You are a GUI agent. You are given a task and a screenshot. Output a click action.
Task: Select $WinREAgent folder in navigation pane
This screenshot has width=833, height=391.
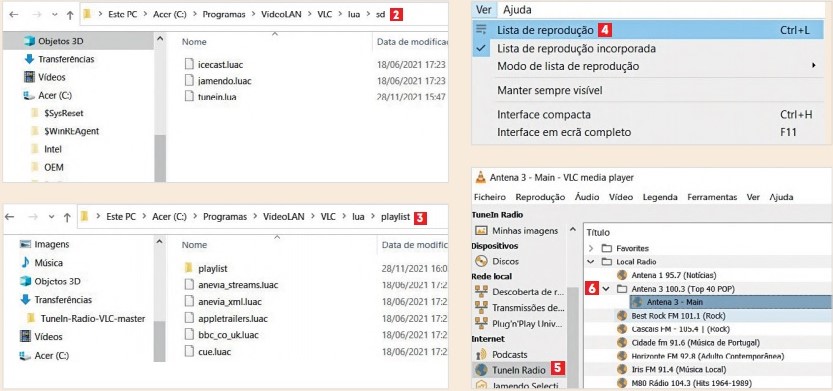(71, 131)
